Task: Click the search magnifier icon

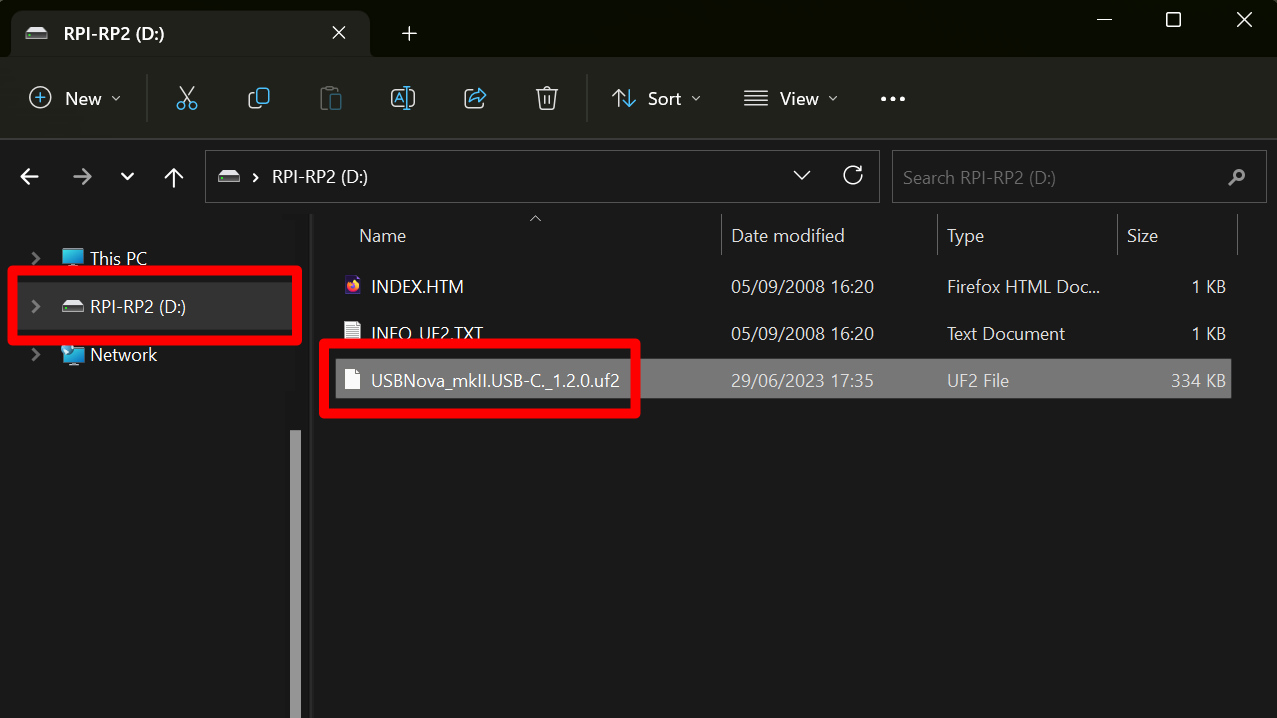Action: point(1237,177)
